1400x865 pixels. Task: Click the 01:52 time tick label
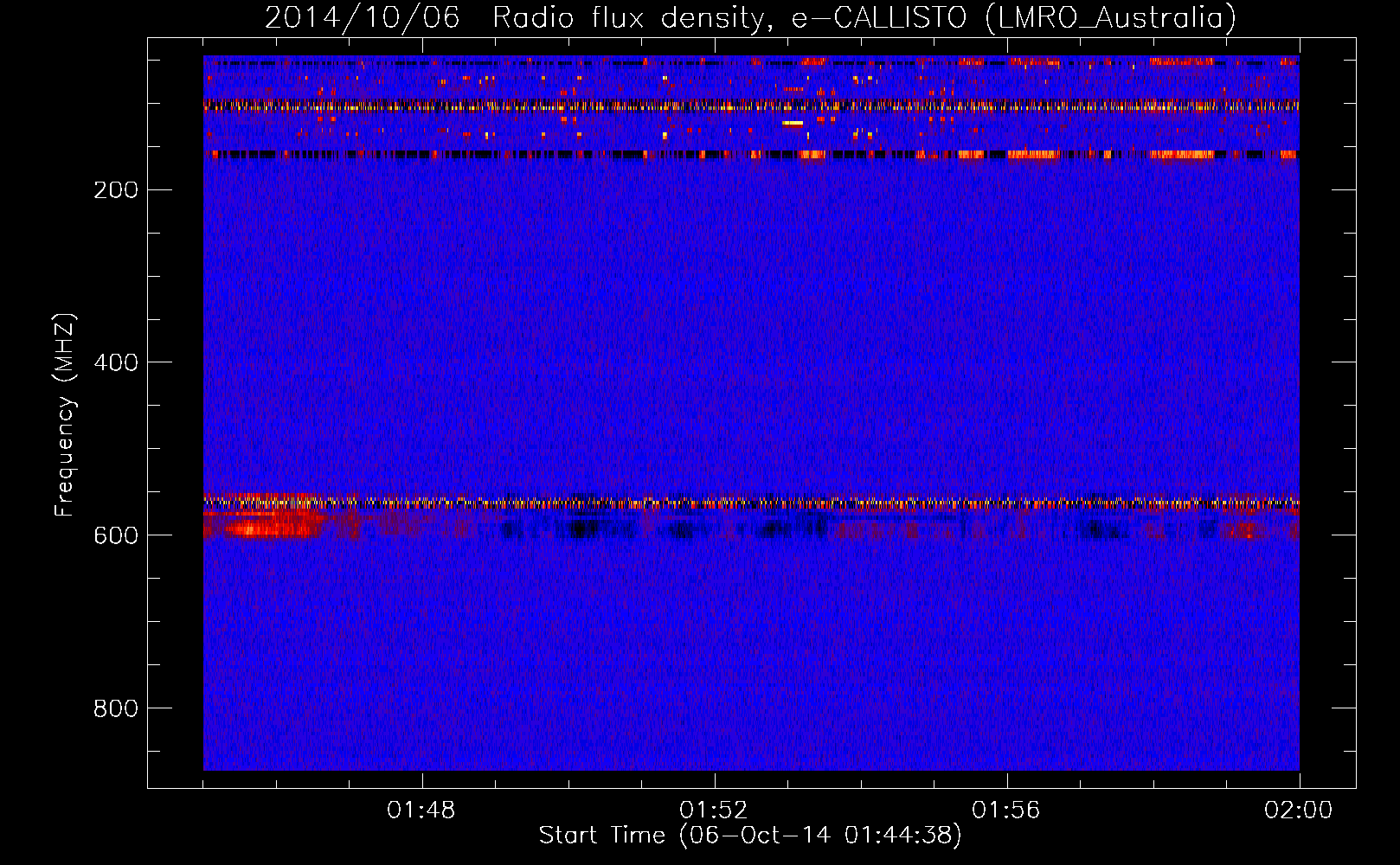[x=714, y=811]
